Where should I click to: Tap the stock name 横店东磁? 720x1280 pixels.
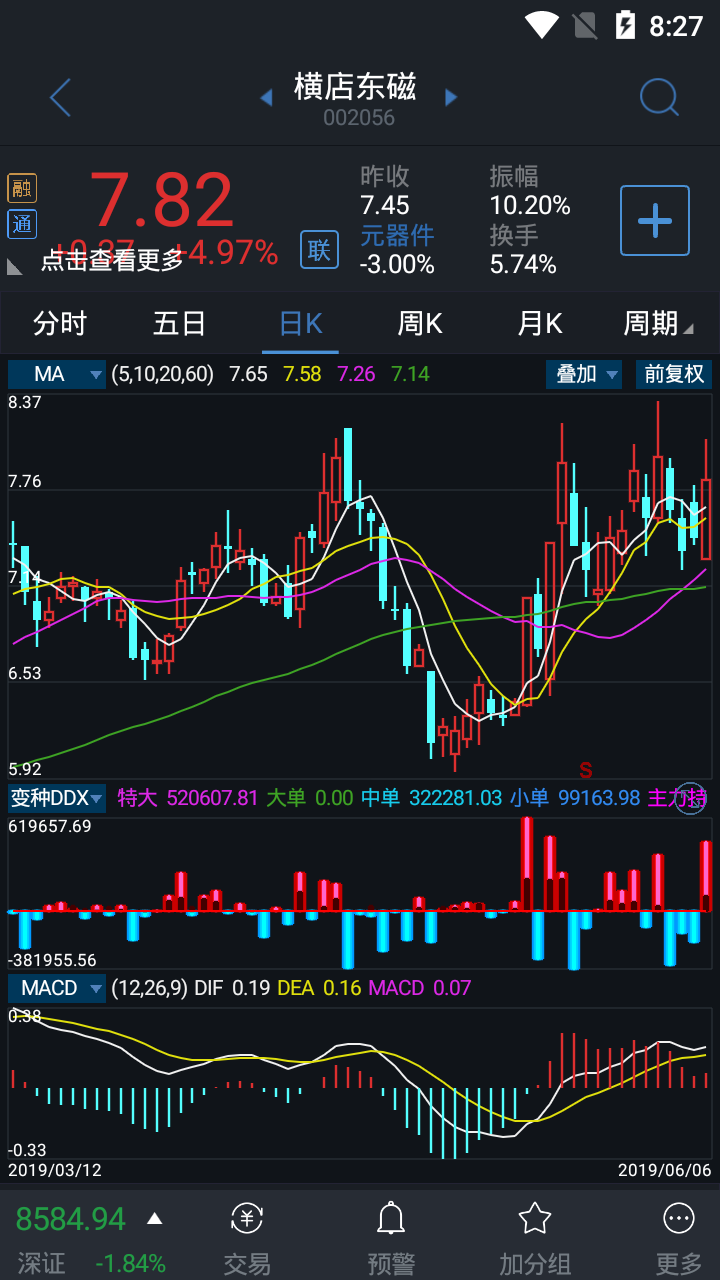(x=356, y=87)
